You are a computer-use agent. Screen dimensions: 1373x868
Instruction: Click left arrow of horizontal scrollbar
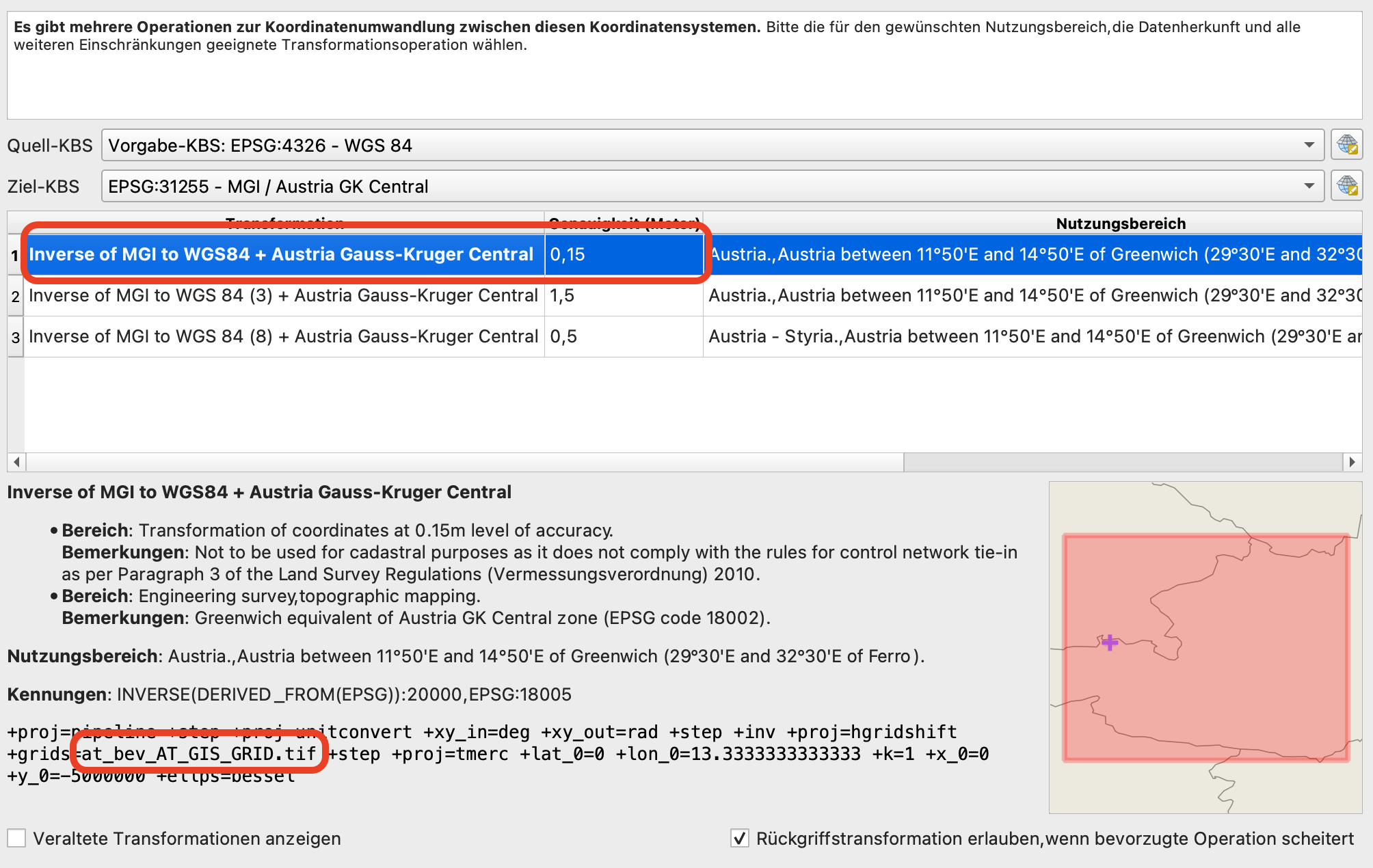tap(16, 462)
